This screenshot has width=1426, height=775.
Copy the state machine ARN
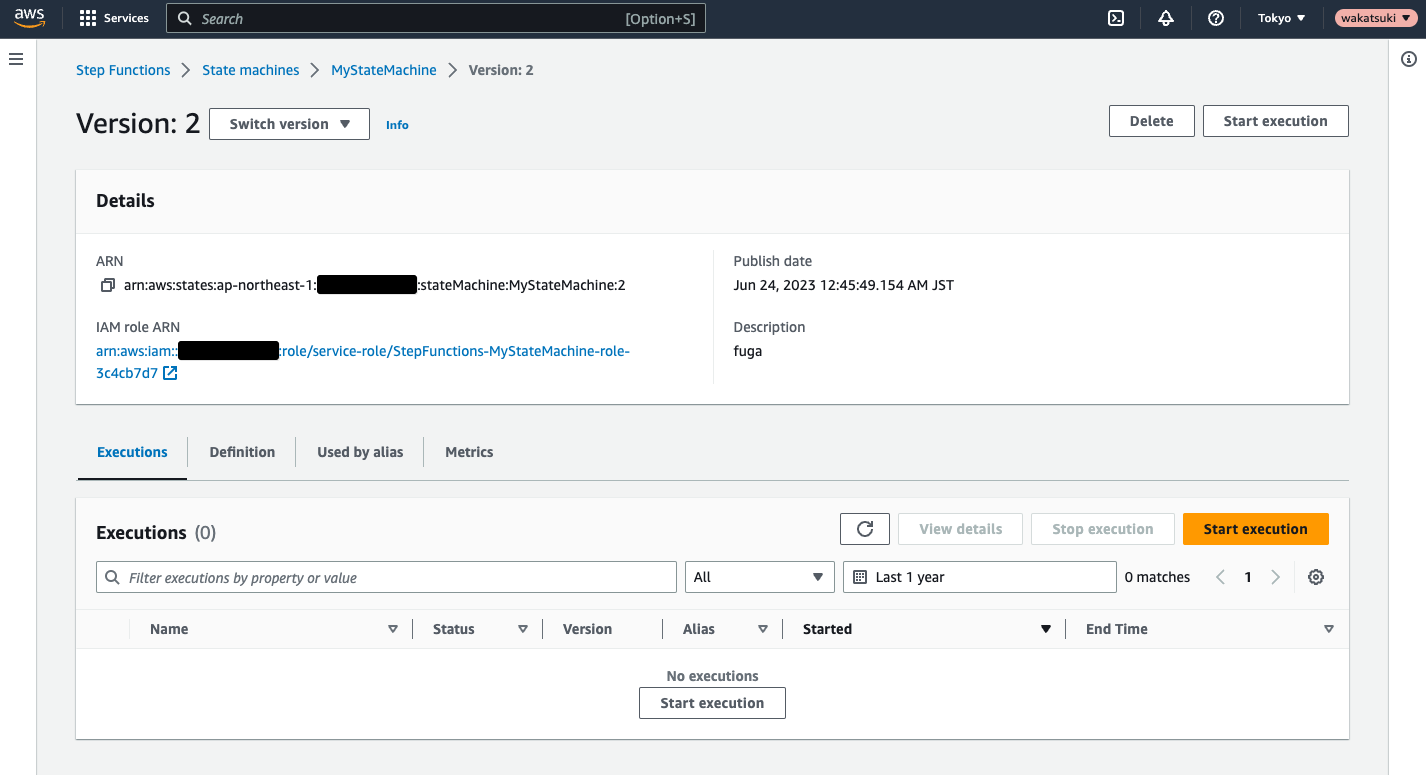pos(107,285)
